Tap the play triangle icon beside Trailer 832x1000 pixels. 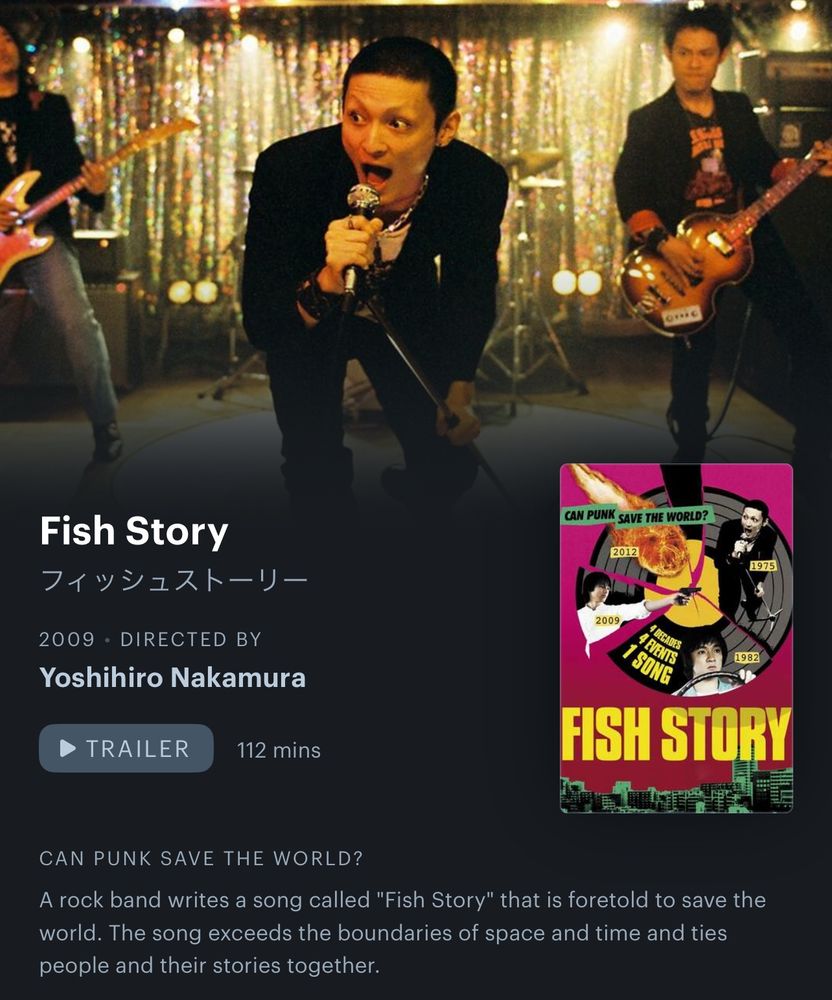point(68,748)
